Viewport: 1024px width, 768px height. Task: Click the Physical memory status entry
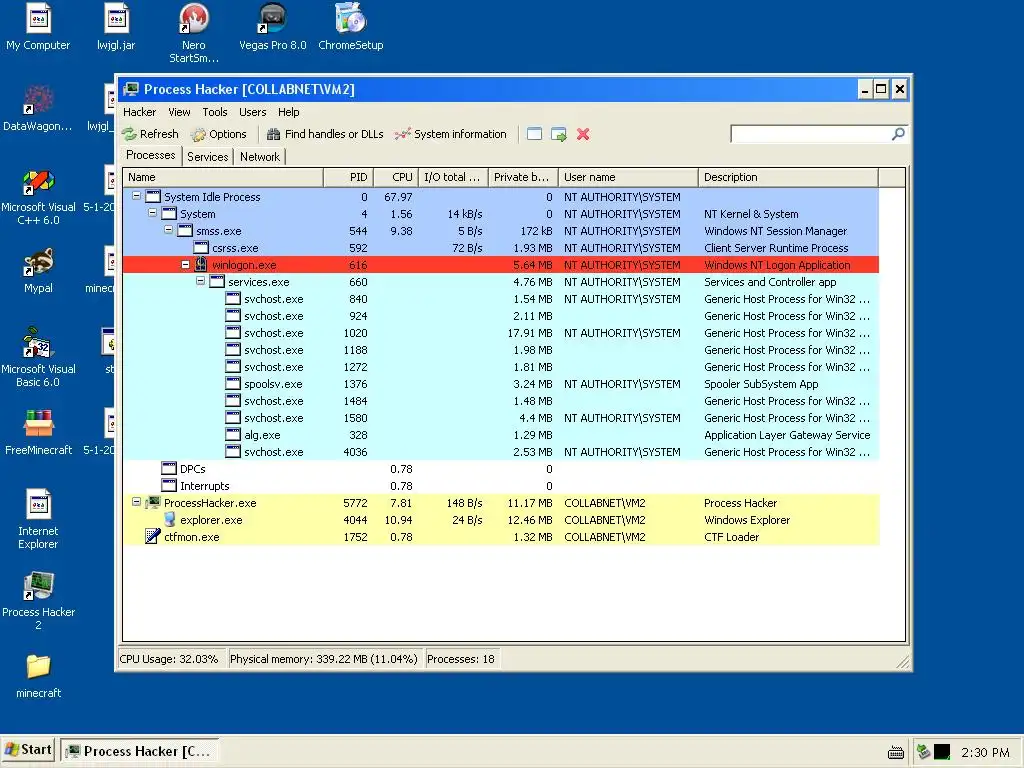coord(324,659)
